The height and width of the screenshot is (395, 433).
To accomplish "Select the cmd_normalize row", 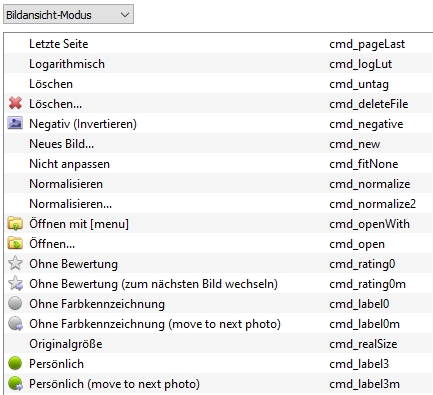I will click(x=219, y=184).
